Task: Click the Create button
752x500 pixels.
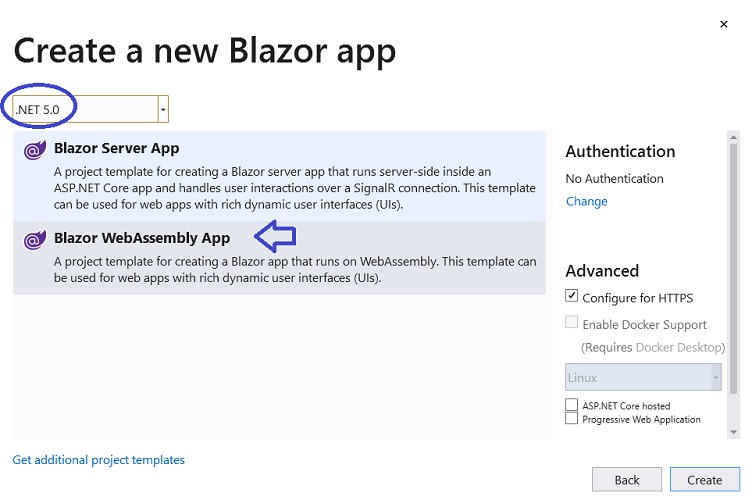Action: [705, 479]
